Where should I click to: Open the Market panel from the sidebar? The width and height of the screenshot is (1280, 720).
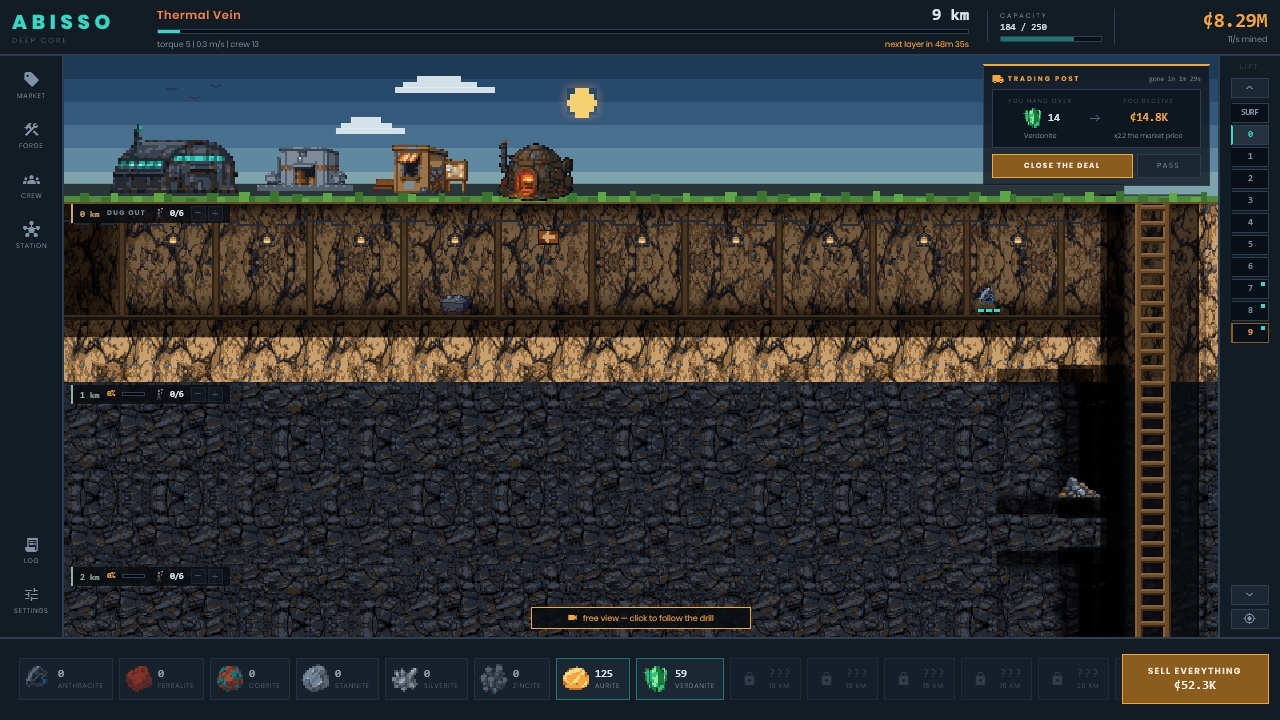click(31, 84)
